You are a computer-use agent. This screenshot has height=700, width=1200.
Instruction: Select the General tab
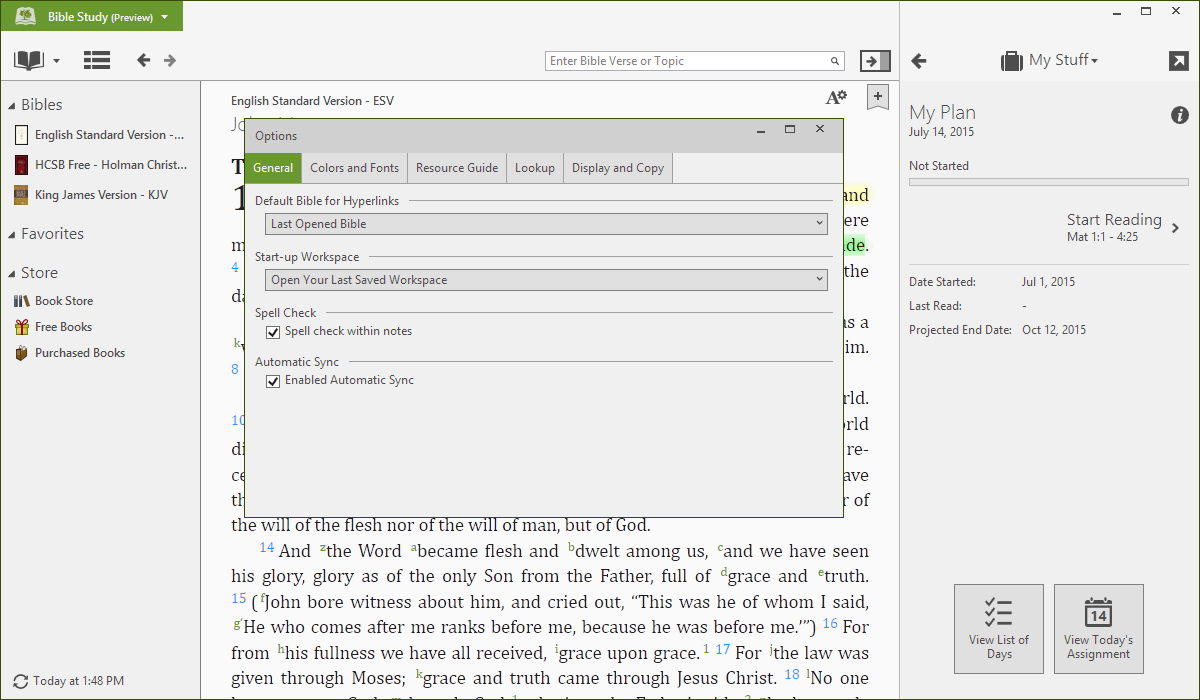pos(273,168)
